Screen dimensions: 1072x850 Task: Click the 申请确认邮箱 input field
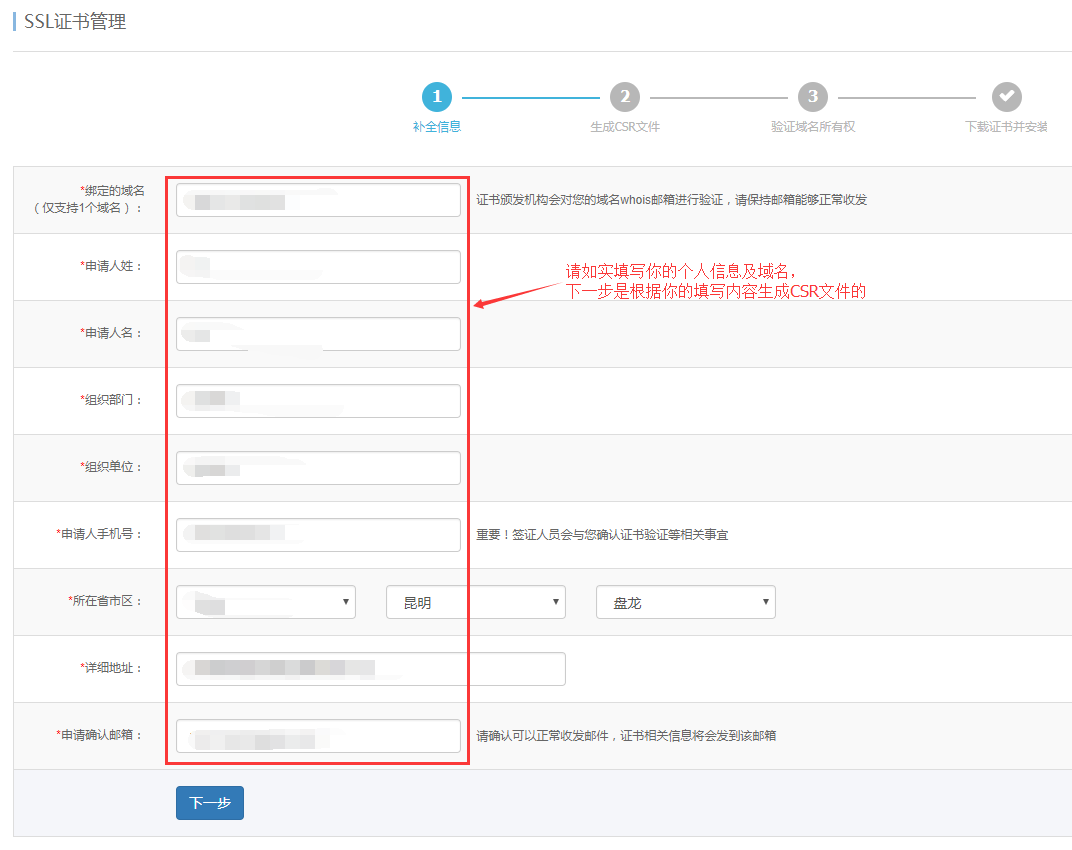[x=317, y=735]
